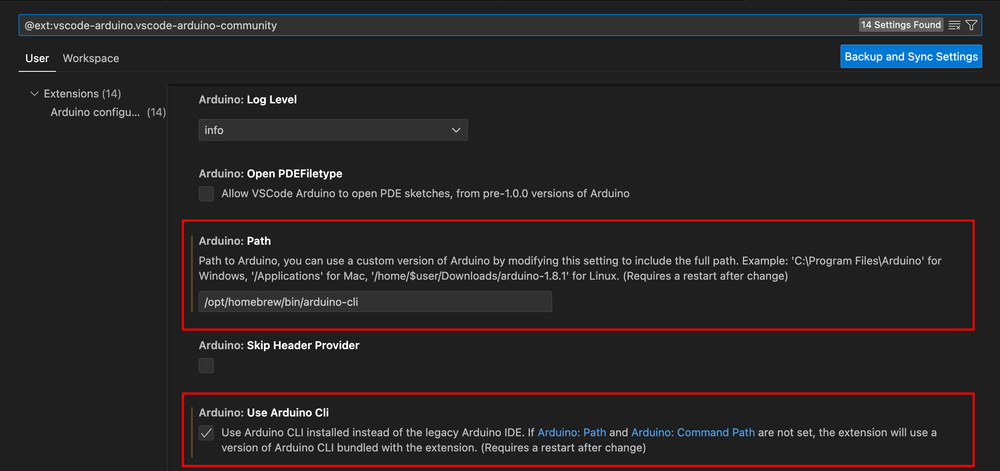Enable the Open PDEFiletype checkbox
The height and width of the screenshot is (471, 1000).
click(206, 193)
